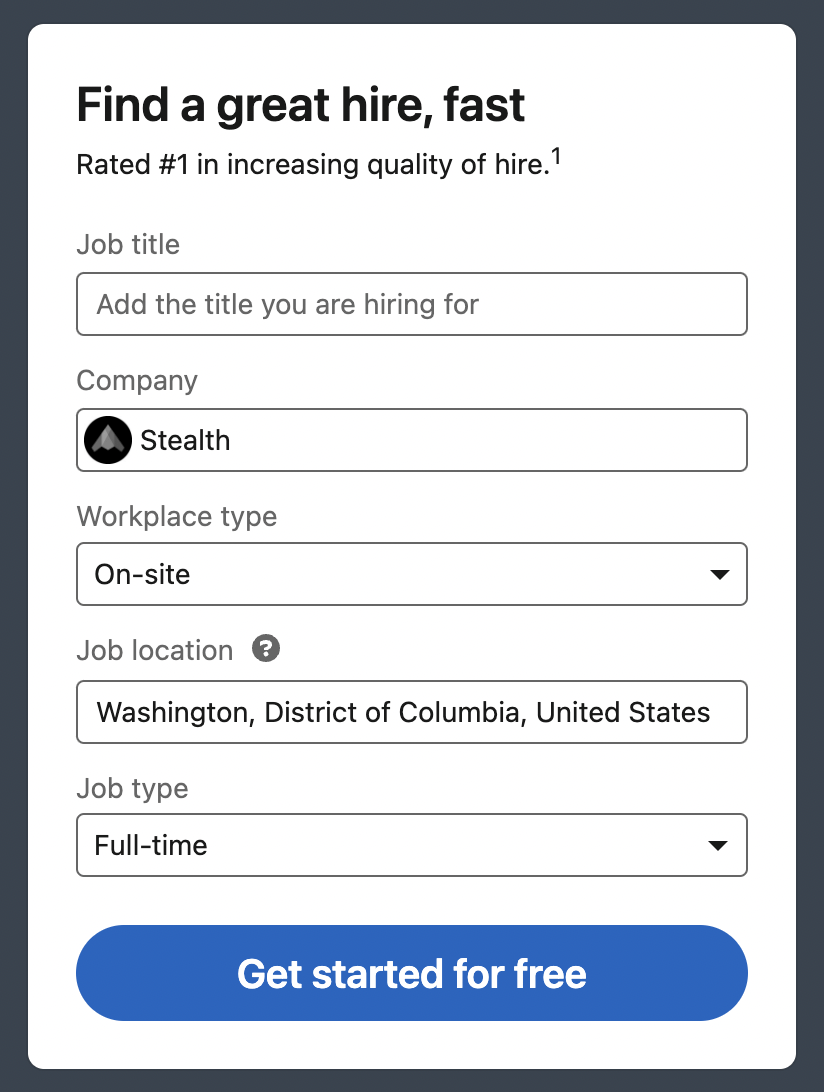Click the Workplace type label
Viewport: 824px width, 1092px height.
tap(177, 517)
